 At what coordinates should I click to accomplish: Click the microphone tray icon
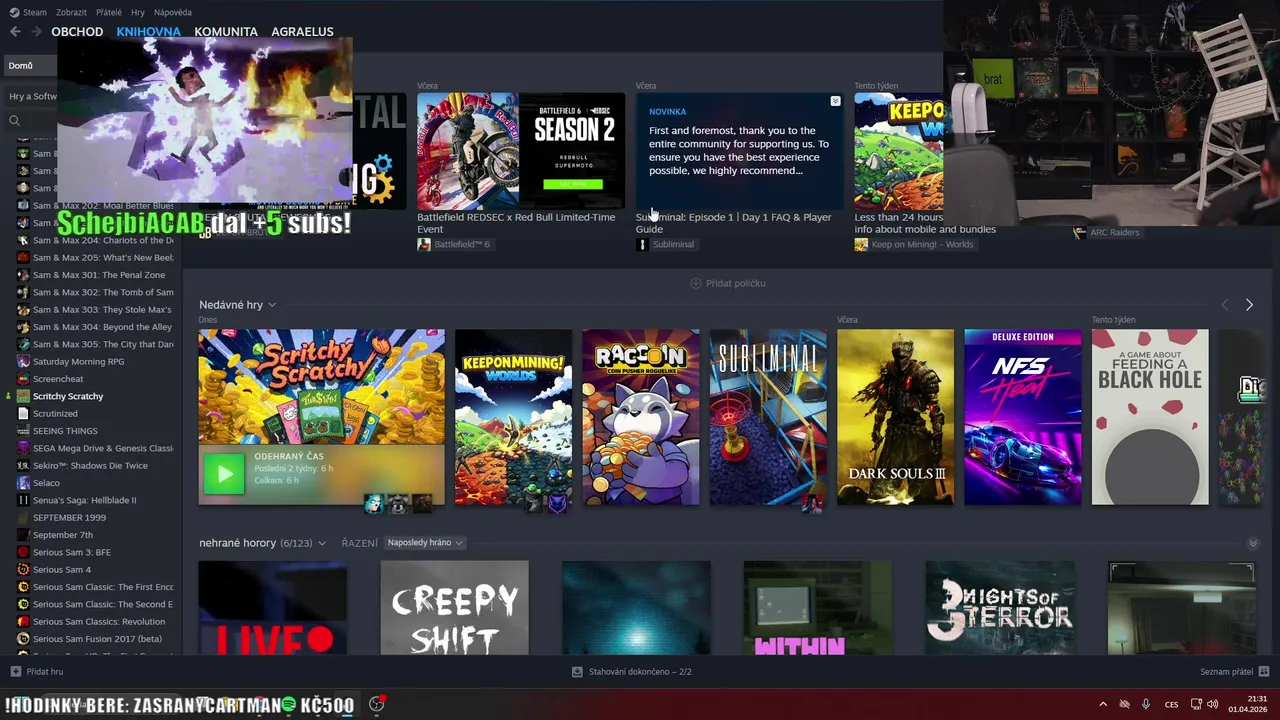pos(1146,704)
